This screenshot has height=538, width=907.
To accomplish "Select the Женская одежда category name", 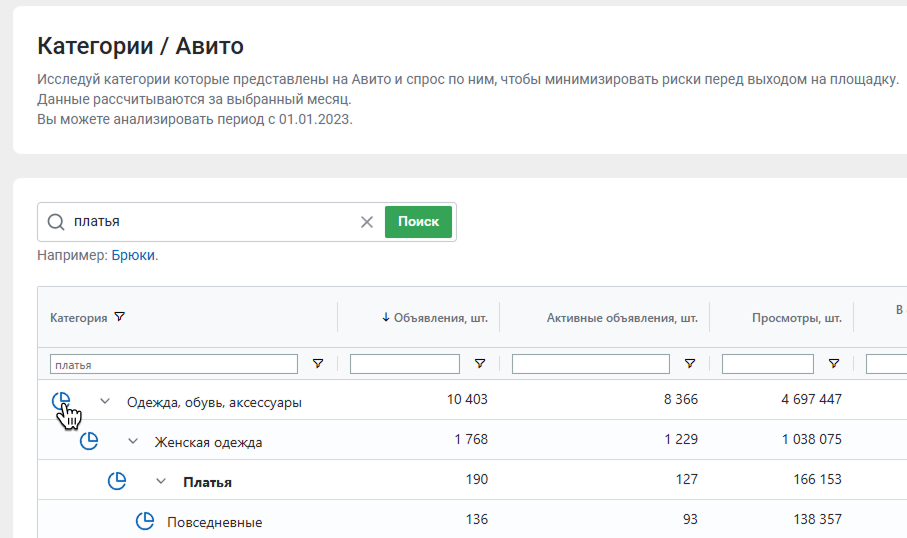I will (208, 443).
